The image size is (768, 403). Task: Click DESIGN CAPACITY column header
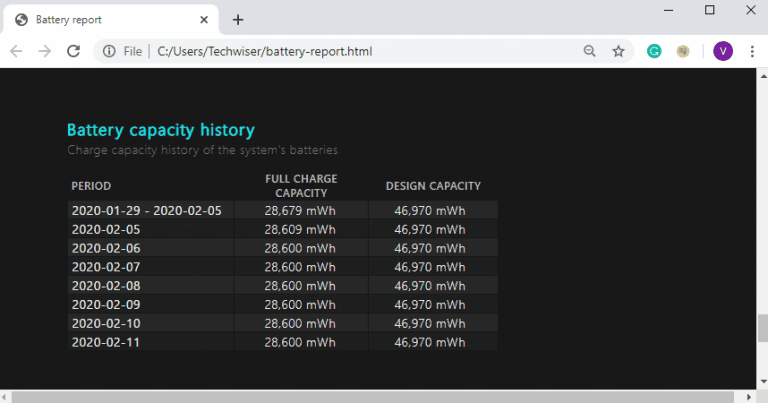pyautogui.click(x=433, y=186)
